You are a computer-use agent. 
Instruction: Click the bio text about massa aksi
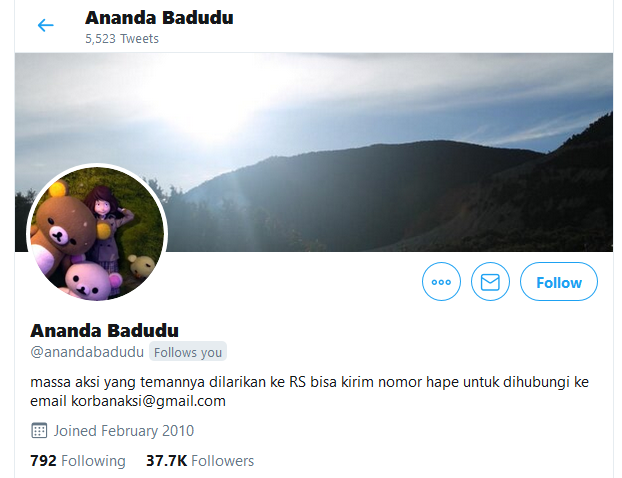[x=309, y=392]
